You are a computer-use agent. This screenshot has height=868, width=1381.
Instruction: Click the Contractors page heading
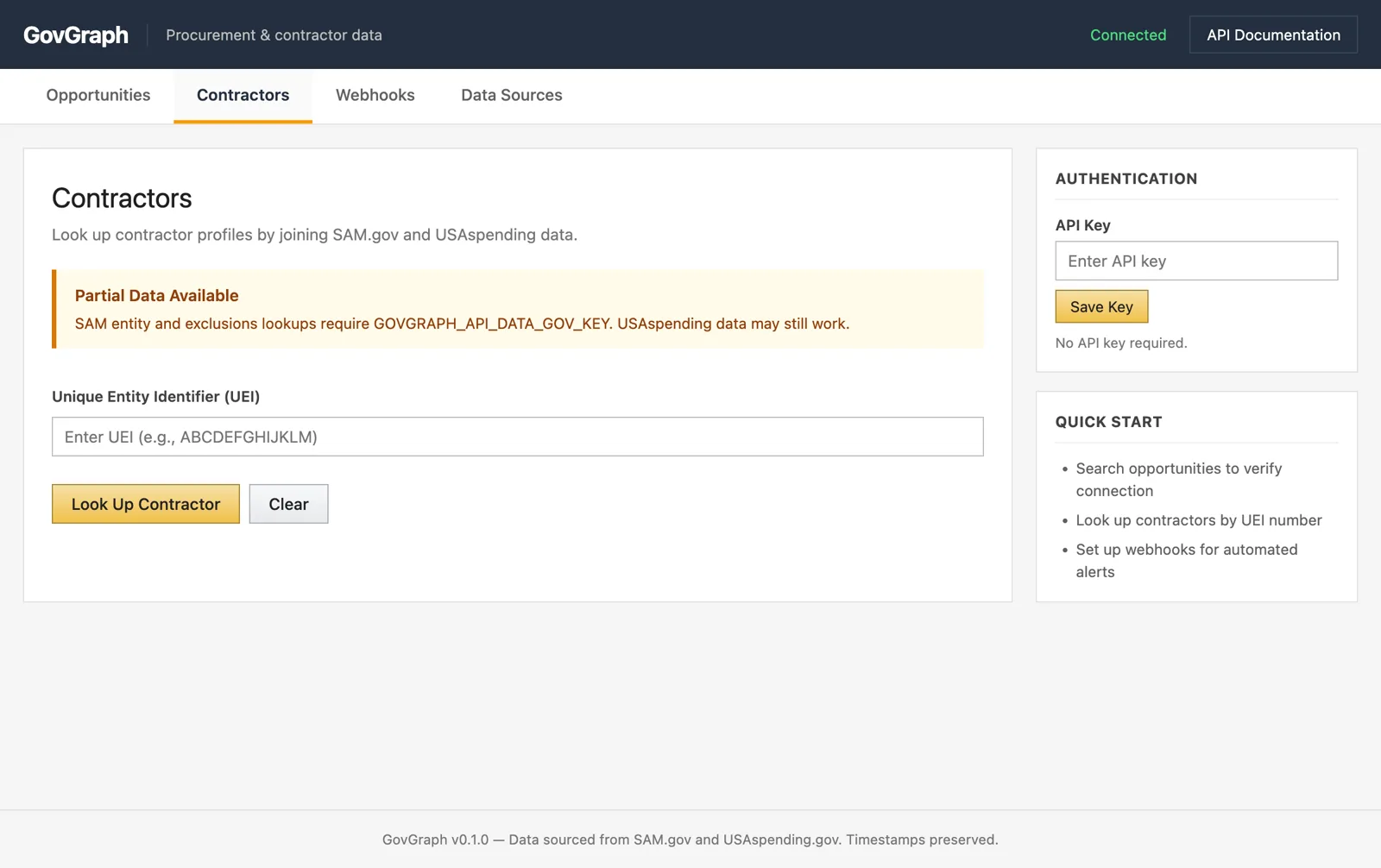point(122,198)
